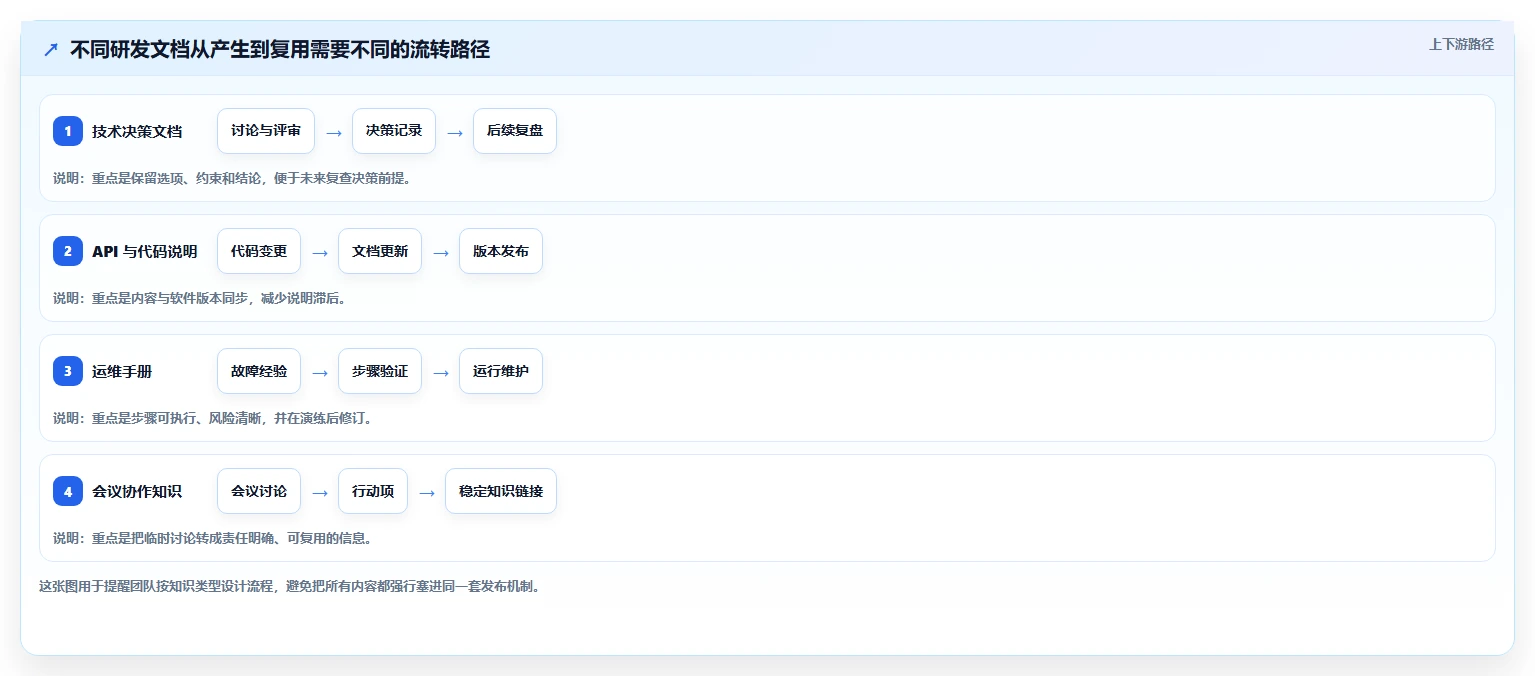Select the 运行维护 step chip
This screenshot has height=676, width=1535.
501,371
